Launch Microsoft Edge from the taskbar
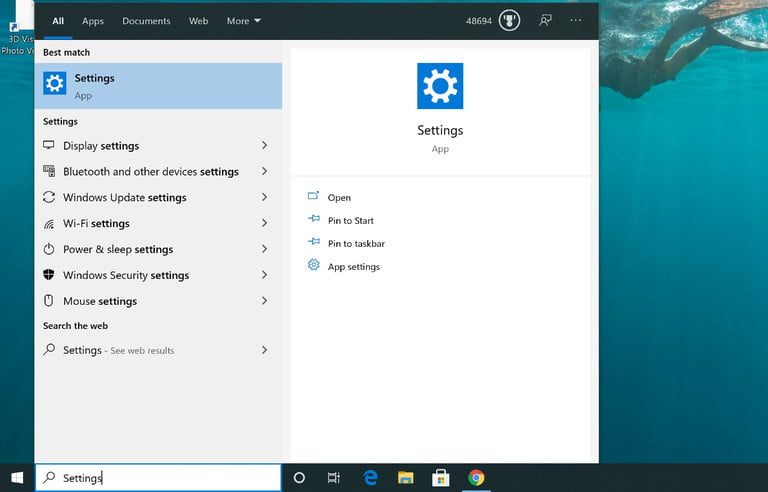Image resolution: width=768 pixels, height=492 pixels. [x=371, y=478]
